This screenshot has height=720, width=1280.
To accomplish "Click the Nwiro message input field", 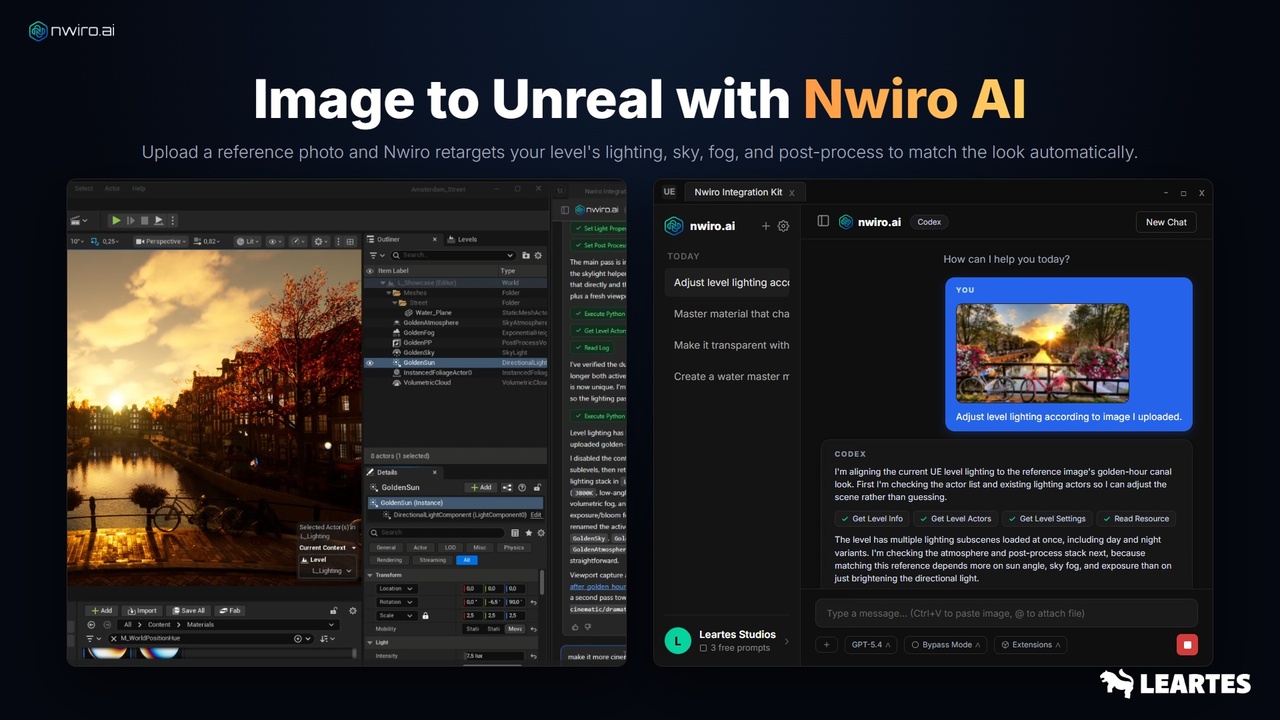I will [1006, 613].
